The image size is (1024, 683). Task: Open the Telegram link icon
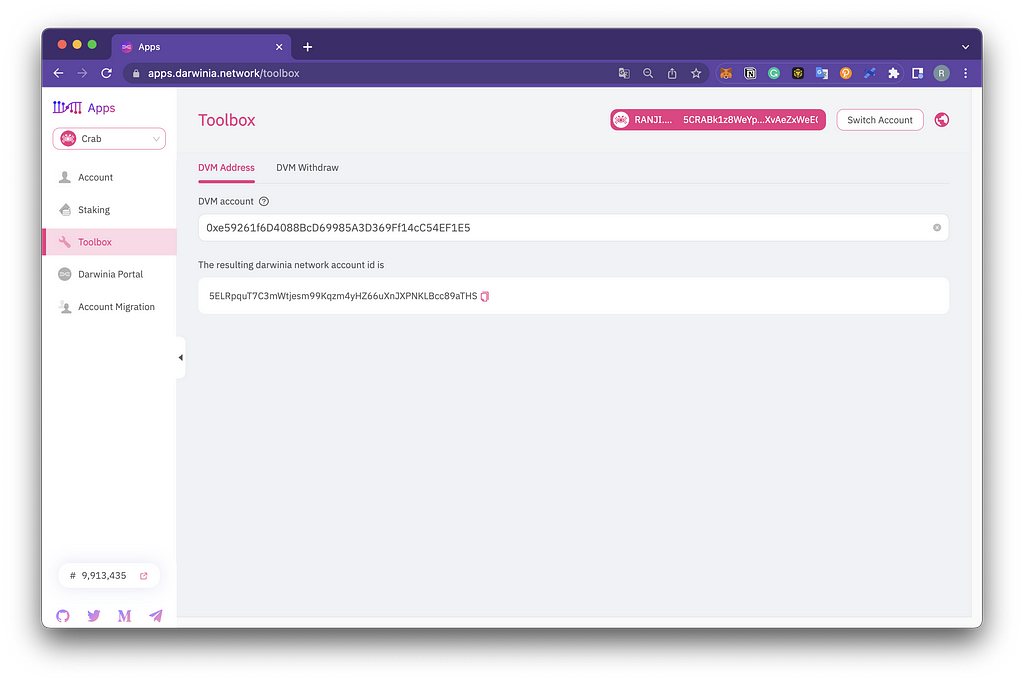pyautogui.click(x=155, y=616)
